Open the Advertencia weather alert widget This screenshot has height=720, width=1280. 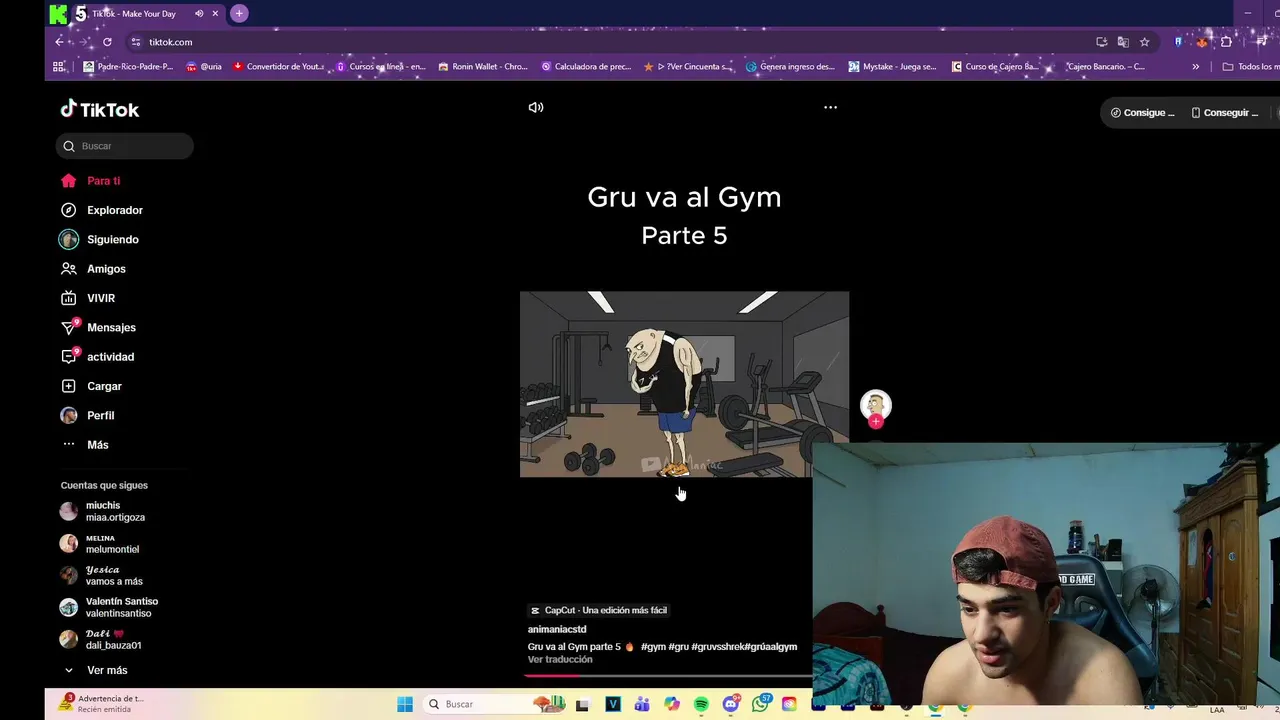[x=101, y=704]
